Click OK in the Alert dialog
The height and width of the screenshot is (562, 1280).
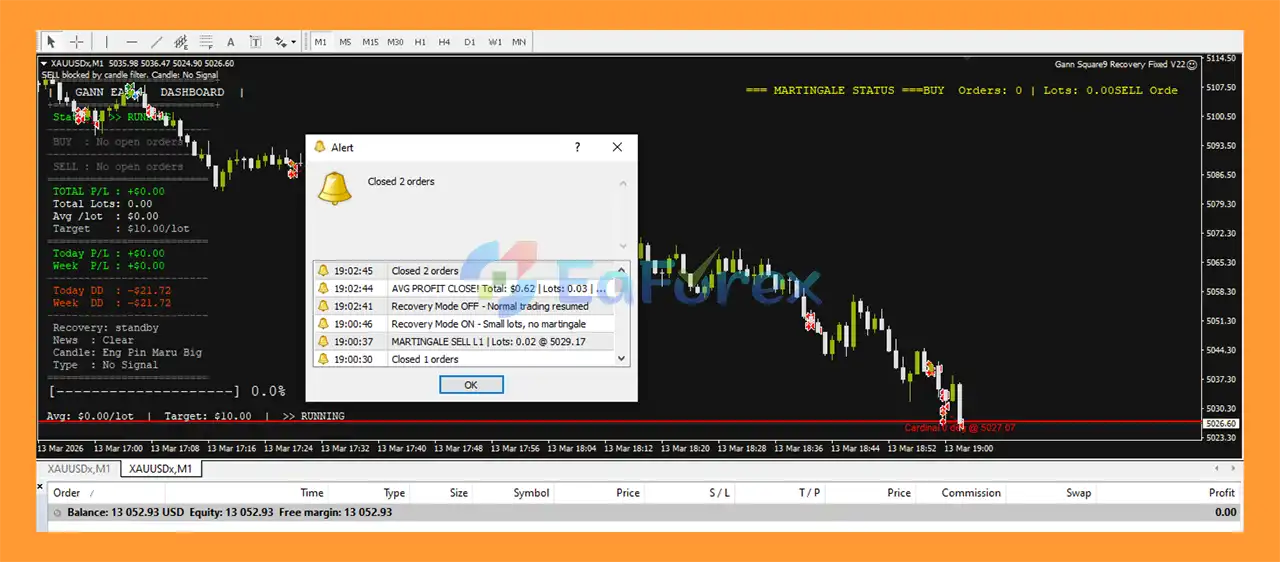pyautogui.click(x=471, y=384)
